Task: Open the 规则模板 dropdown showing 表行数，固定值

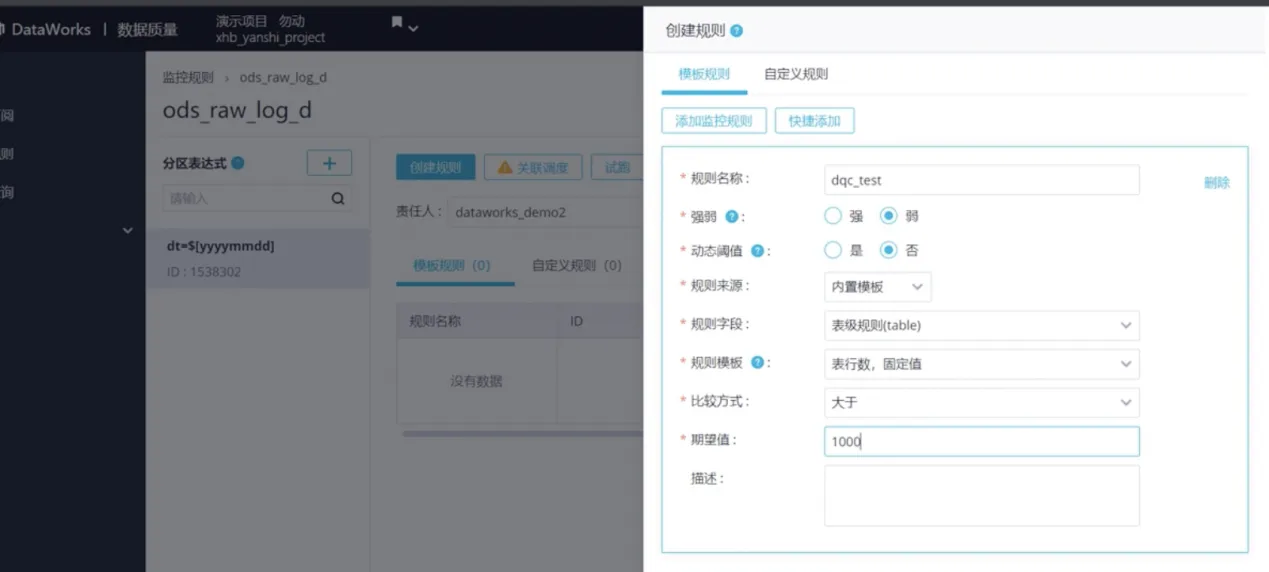Action: click(x=982, y=364)
